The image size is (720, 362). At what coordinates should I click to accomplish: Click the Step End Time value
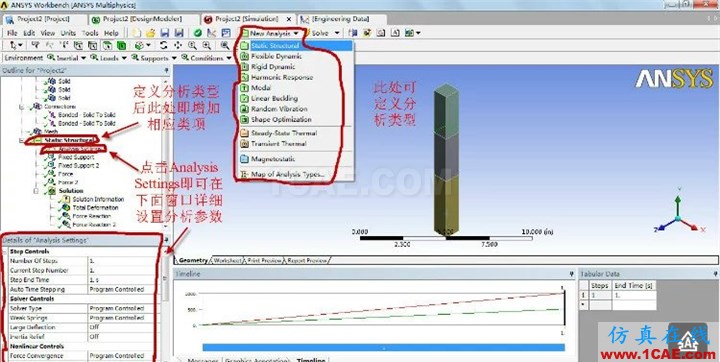122,280
